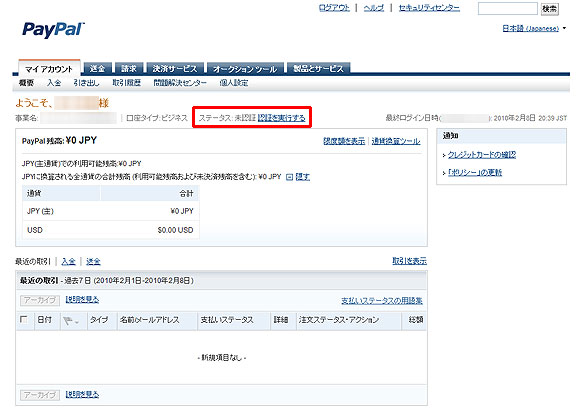The width and height of the screenshot is (580, 413).
Task: Click the JPY (主) currency row
Action: [111, 211]
